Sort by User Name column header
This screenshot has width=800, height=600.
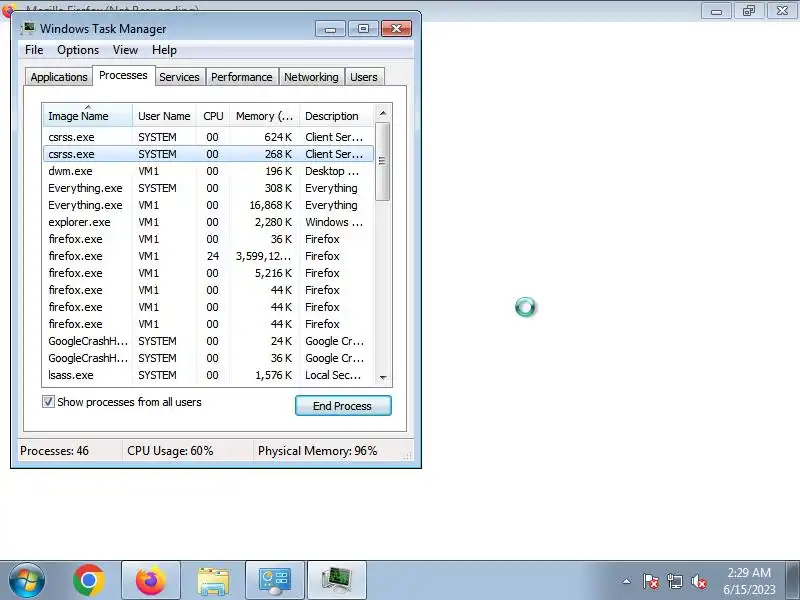pyautogui.click(x=164, y=116)
